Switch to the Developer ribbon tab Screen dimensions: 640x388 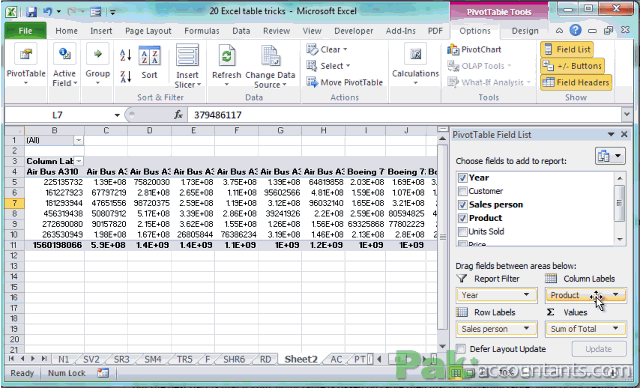353,31
